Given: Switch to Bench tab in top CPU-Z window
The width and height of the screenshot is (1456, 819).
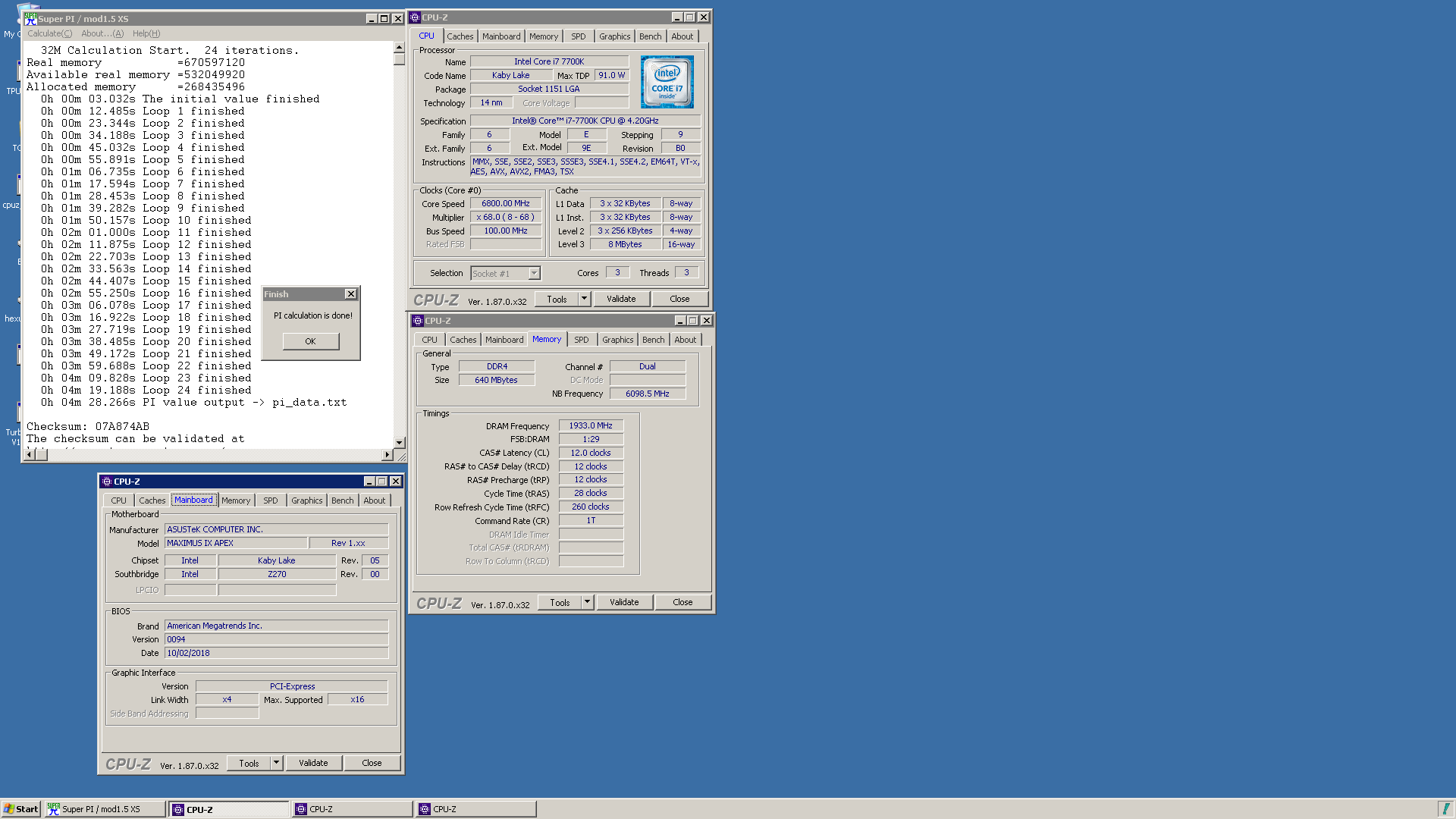Looking at the screenshot, I should [x=650, y=36].
